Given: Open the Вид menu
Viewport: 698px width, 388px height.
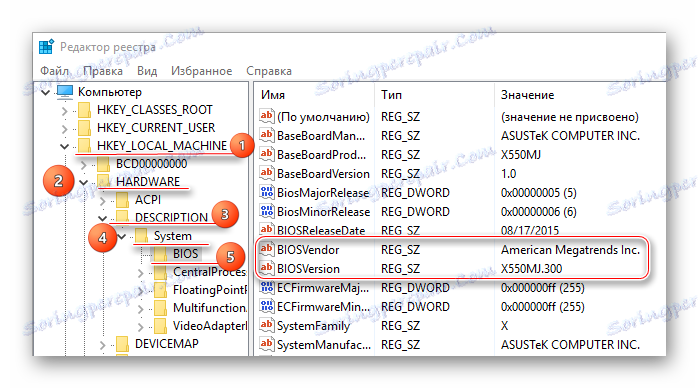Looking at the screenshot, I should point(147,71).
